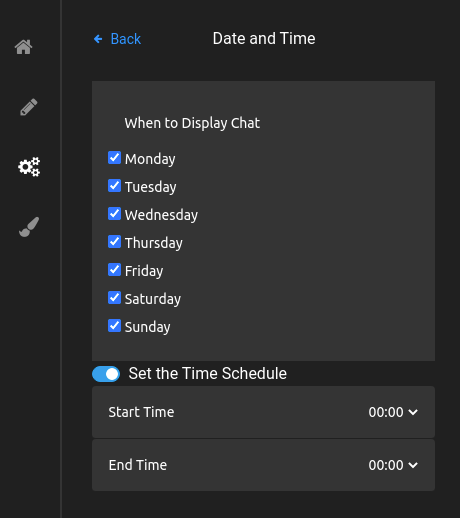Screen dimensions: 460x518
Task: Uncheck the Tuesday checkbox
Action: [x=114, y=186]
